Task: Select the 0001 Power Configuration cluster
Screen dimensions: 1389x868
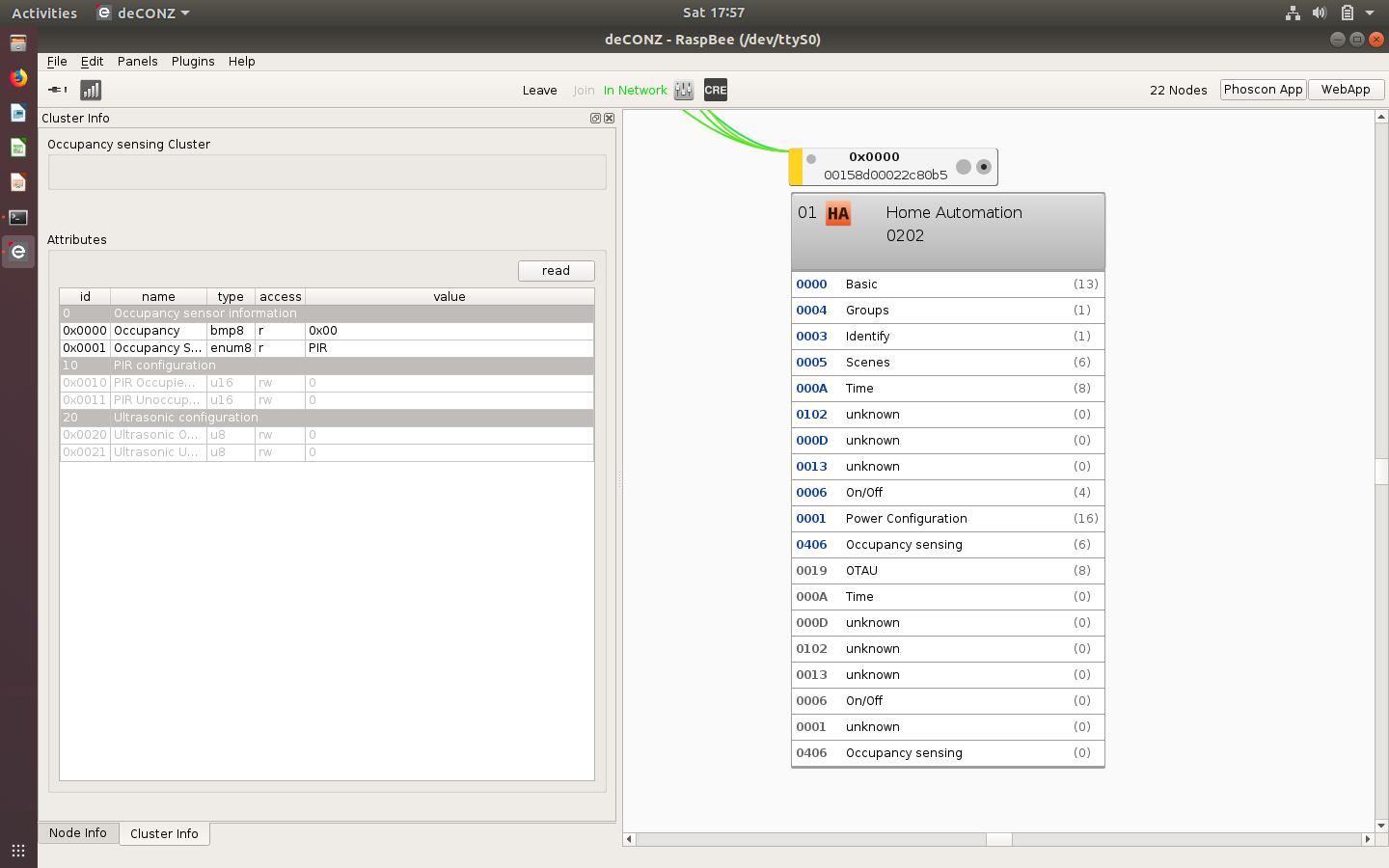Action: [x=947, y=519]
